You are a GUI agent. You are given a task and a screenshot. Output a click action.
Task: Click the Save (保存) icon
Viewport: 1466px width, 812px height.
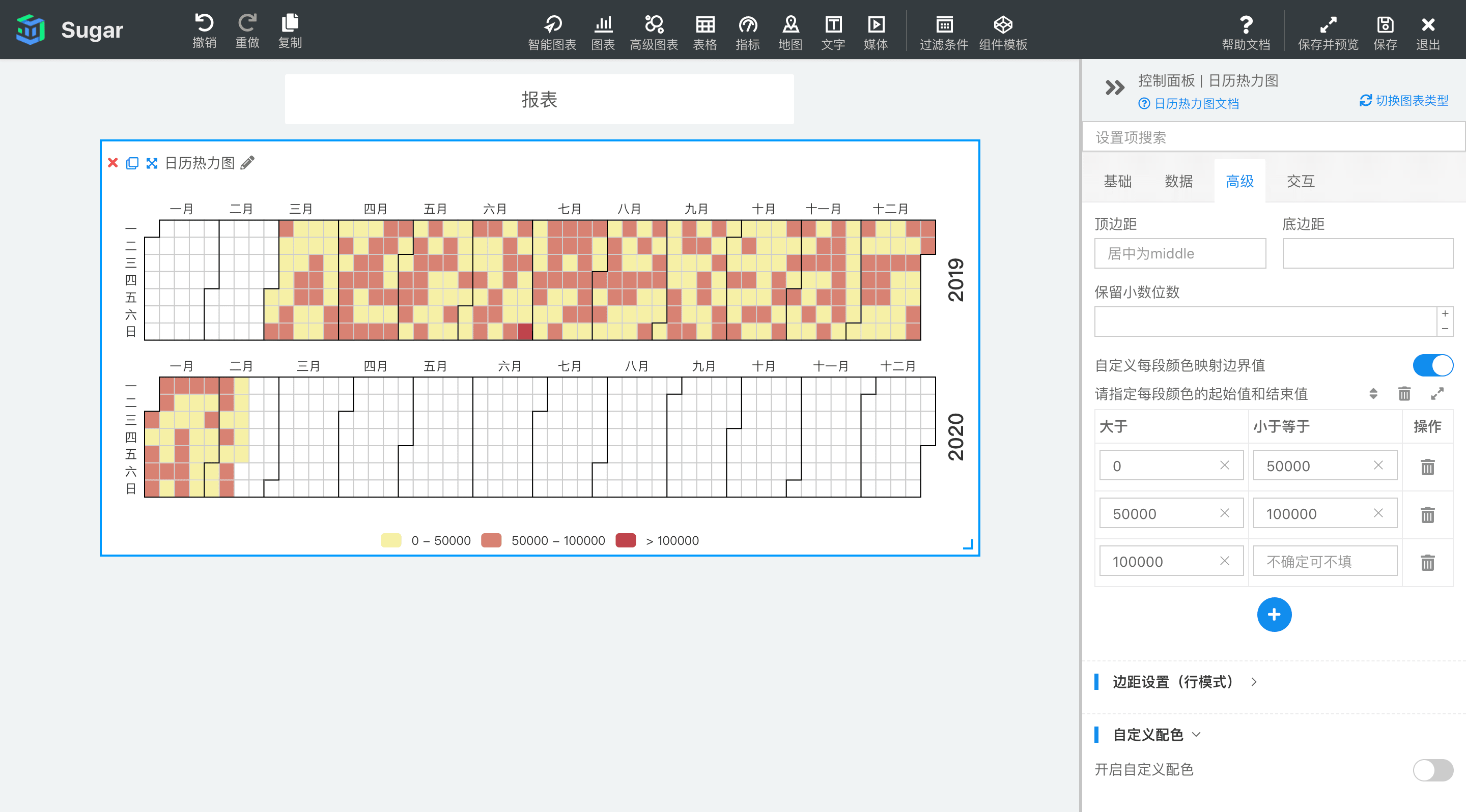1385,24
